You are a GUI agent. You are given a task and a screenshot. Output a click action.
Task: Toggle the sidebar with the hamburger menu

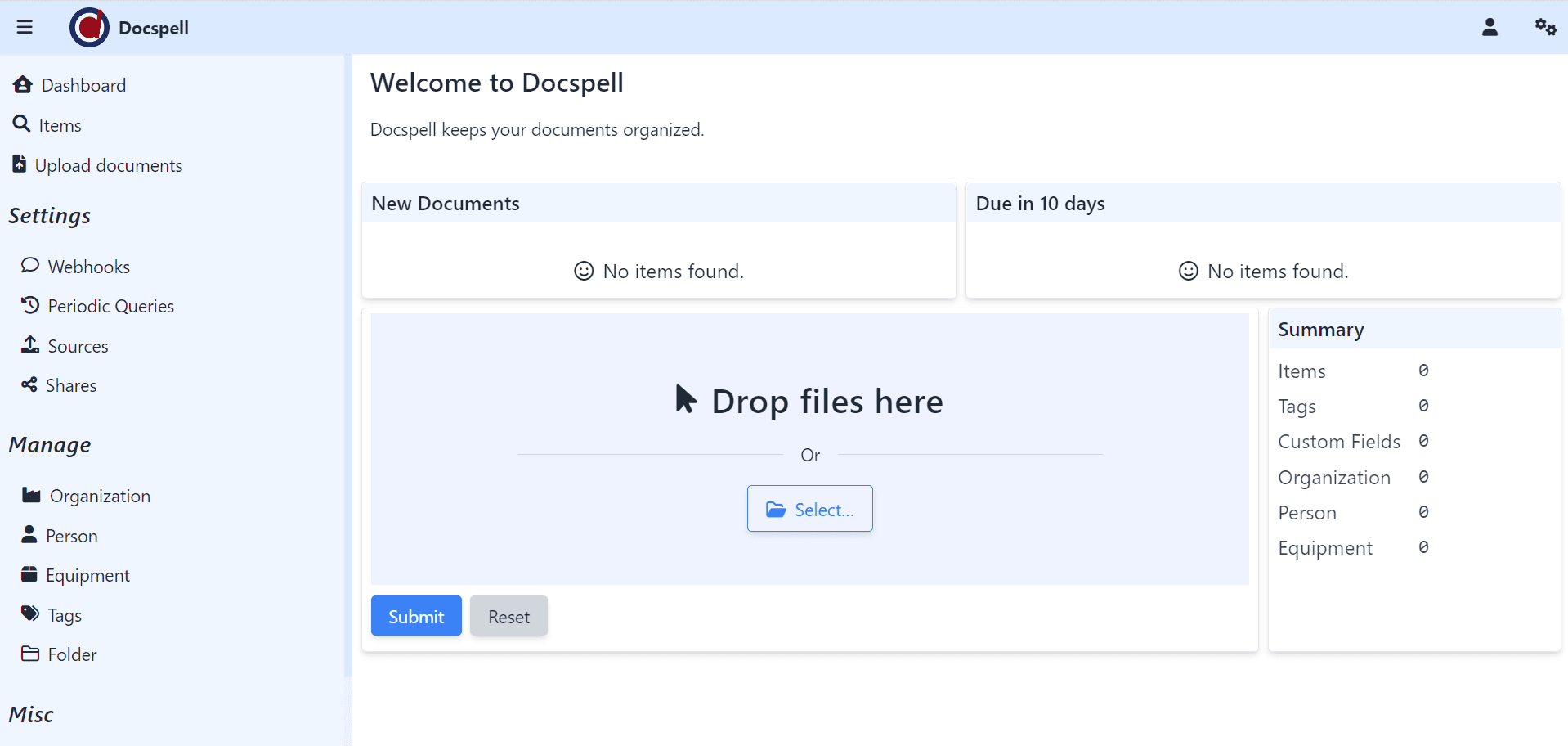pos(25,27)
